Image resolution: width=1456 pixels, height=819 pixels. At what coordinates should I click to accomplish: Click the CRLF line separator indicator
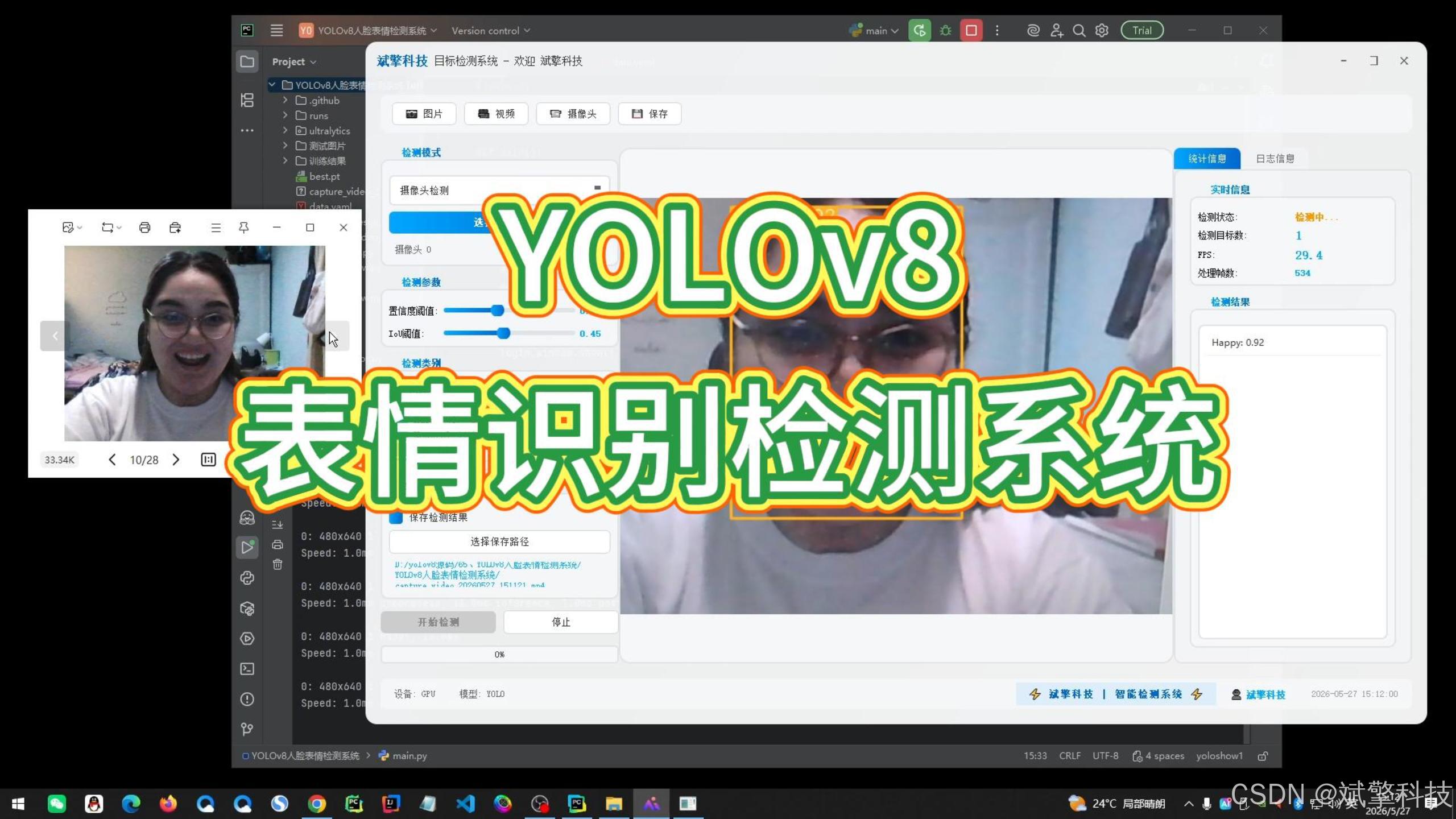click(1070, 756)
